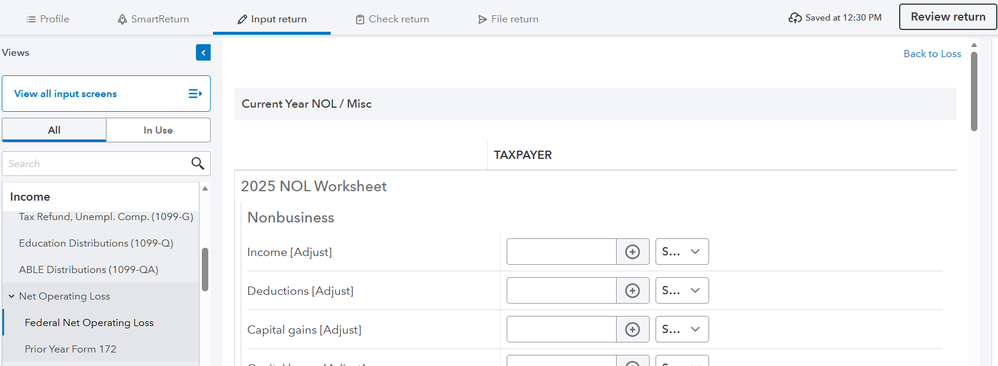
Task: Switch to the In Use filter tab
Action: [158, 130]
